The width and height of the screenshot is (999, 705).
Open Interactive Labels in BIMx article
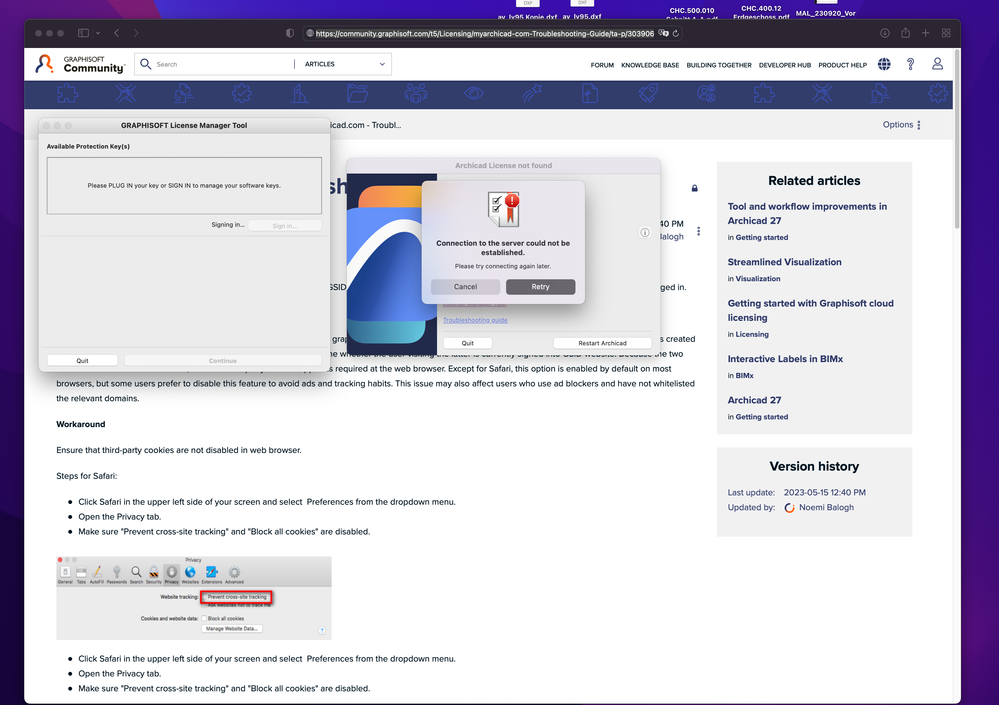pos(785,359)
